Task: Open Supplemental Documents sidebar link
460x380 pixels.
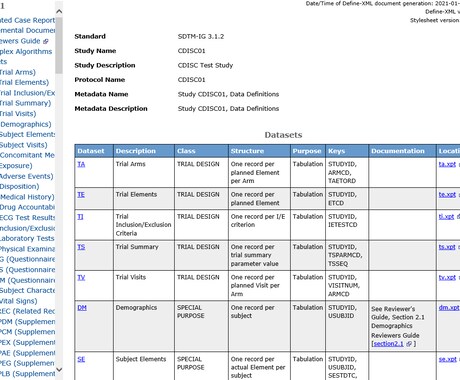Action: pyautogui.click(x=27, y=30)
